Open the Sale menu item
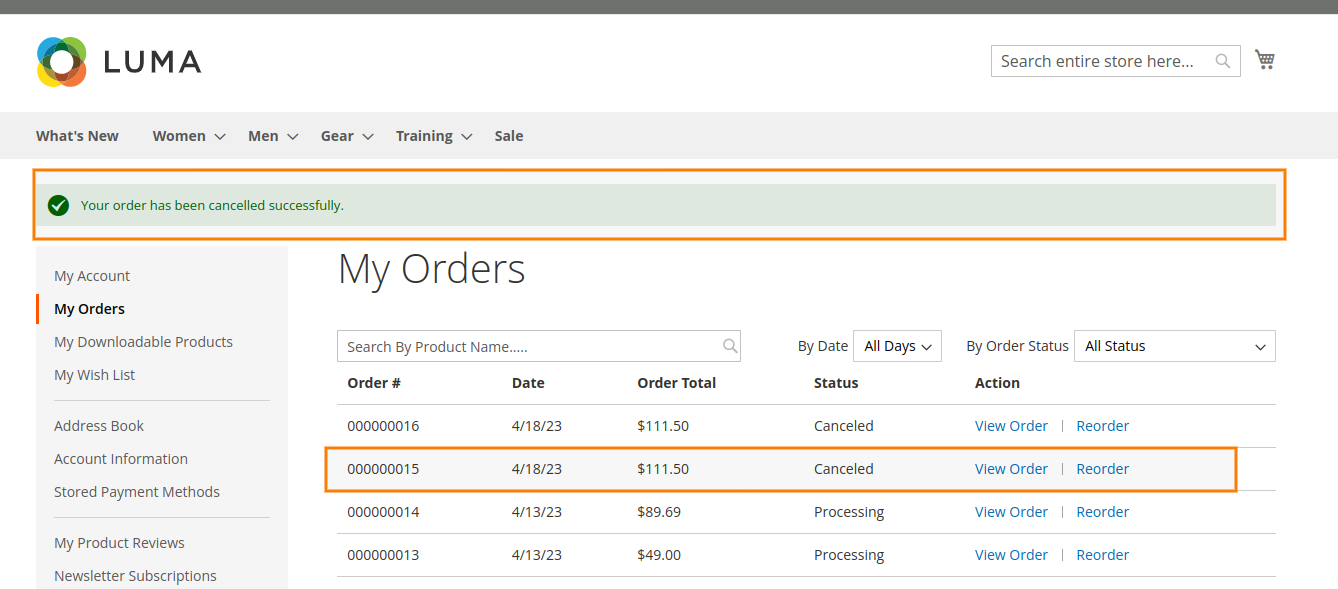 point(508,136)
